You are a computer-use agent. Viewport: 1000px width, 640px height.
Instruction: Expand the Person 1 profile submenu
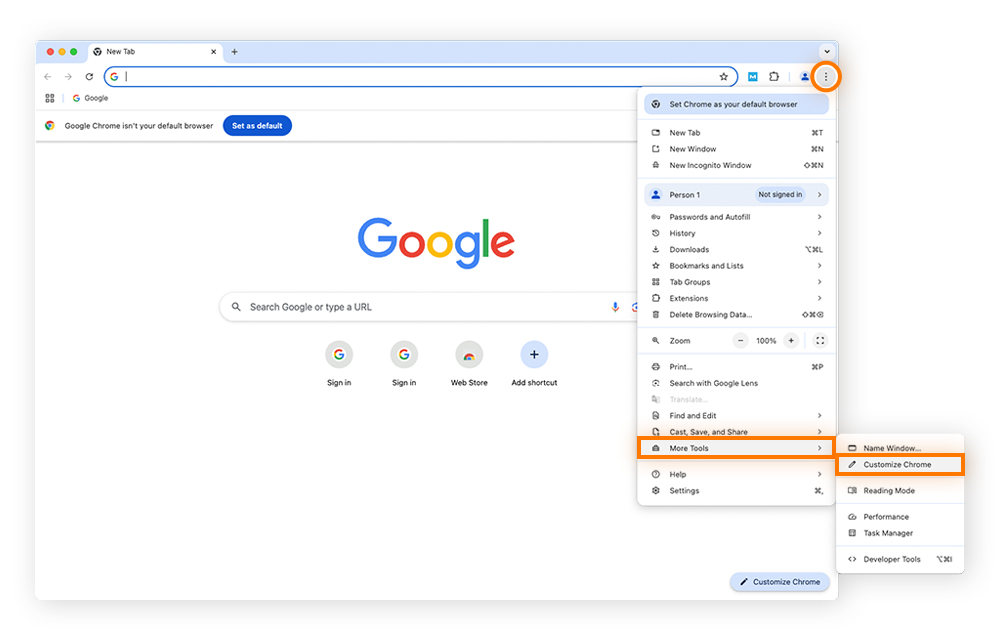[x=736, y=194]
